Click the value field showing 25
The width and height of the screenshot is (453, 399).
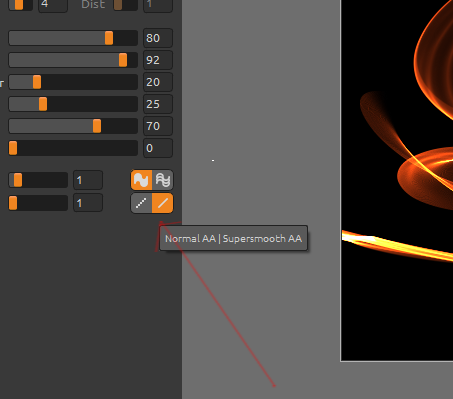pos(158,104)
